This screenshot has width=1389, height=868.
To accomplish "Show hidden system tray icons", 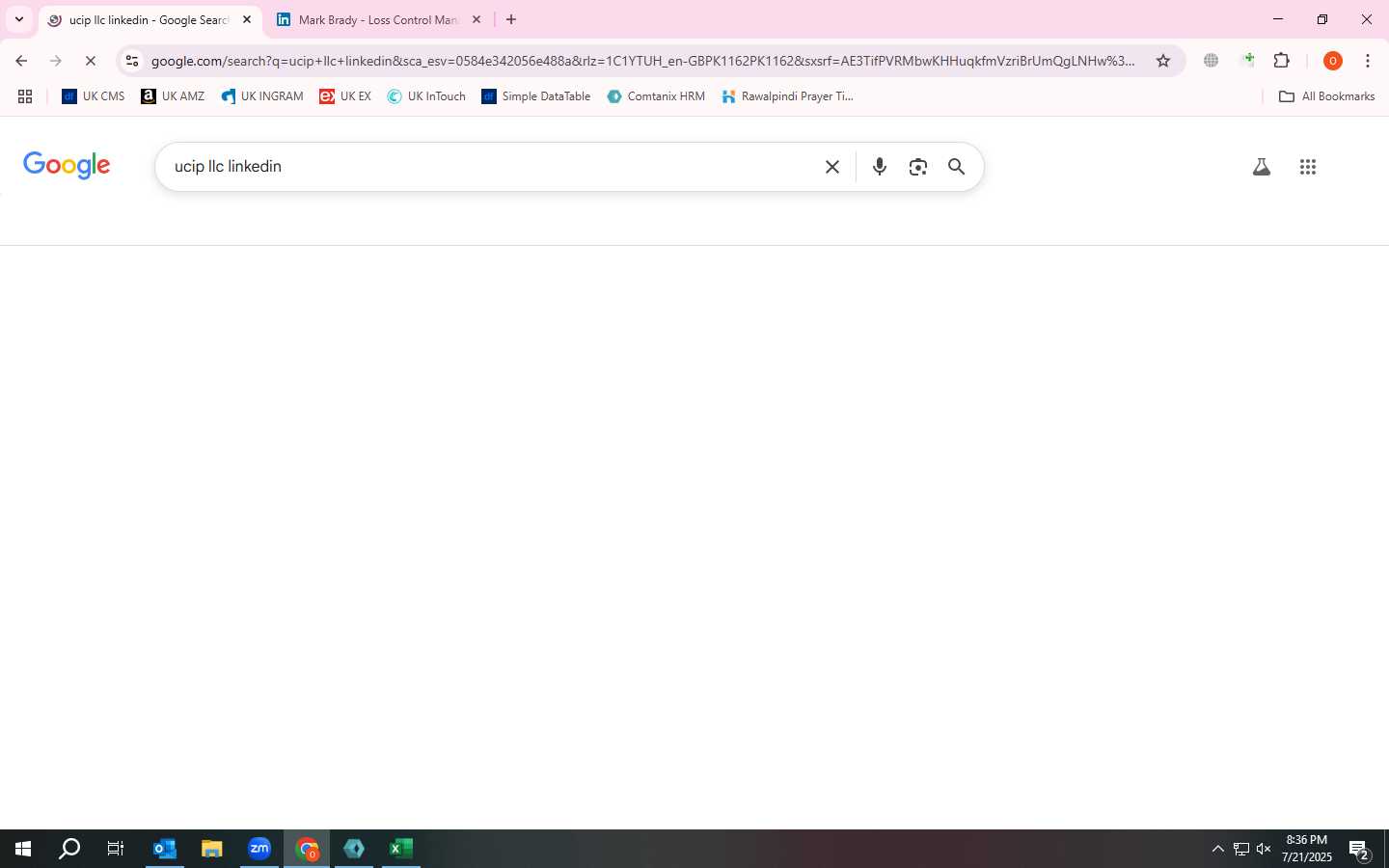I will click(x=1217, y=849).
